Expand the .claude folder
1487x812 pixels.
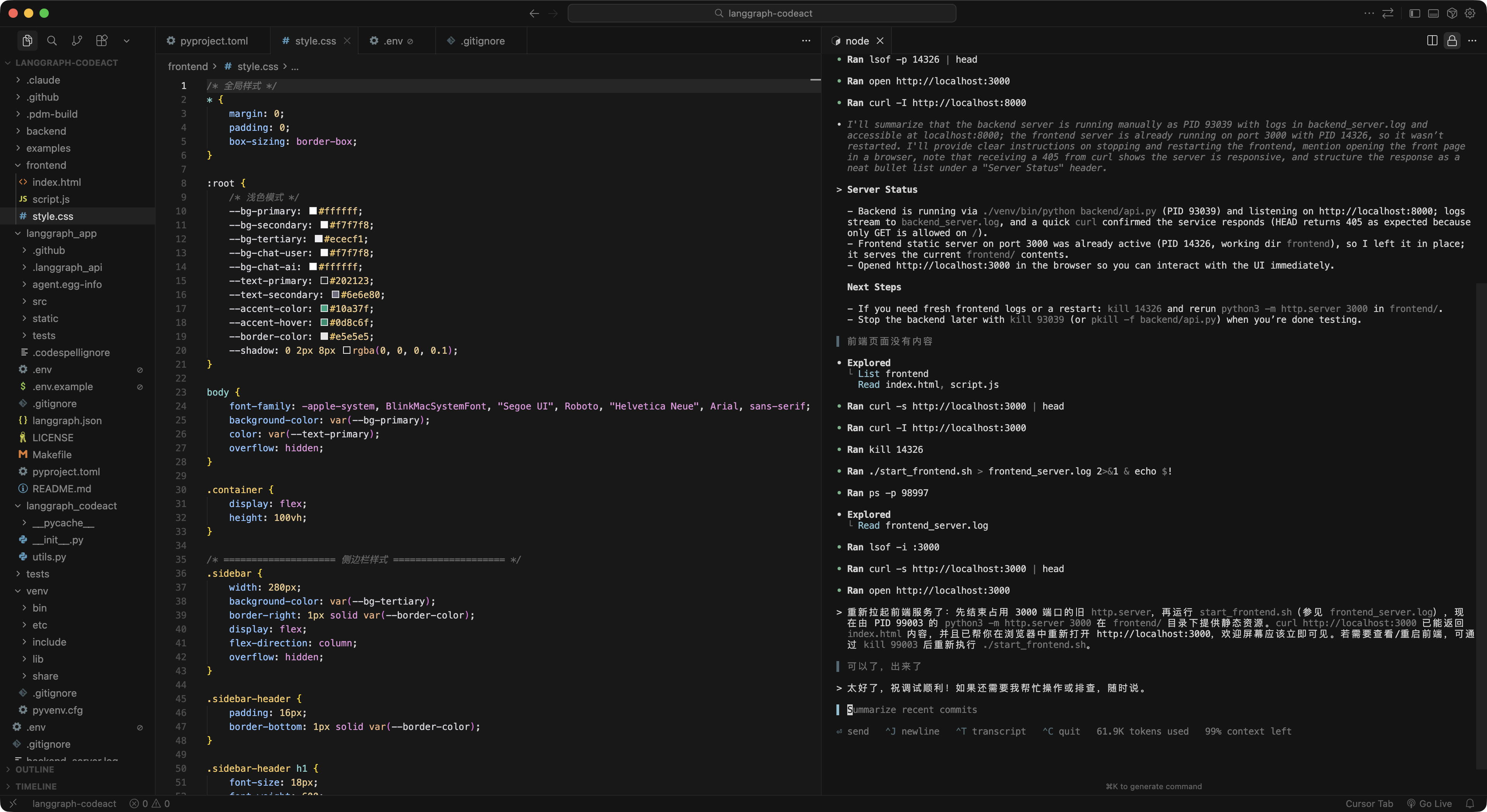click(x=43, y=80)
